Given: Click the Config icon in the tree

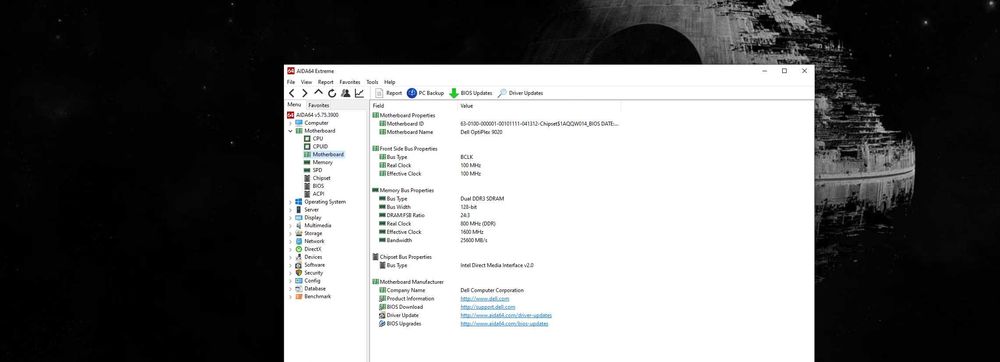Looking at the screenshot, I should (x=298, y=280).
